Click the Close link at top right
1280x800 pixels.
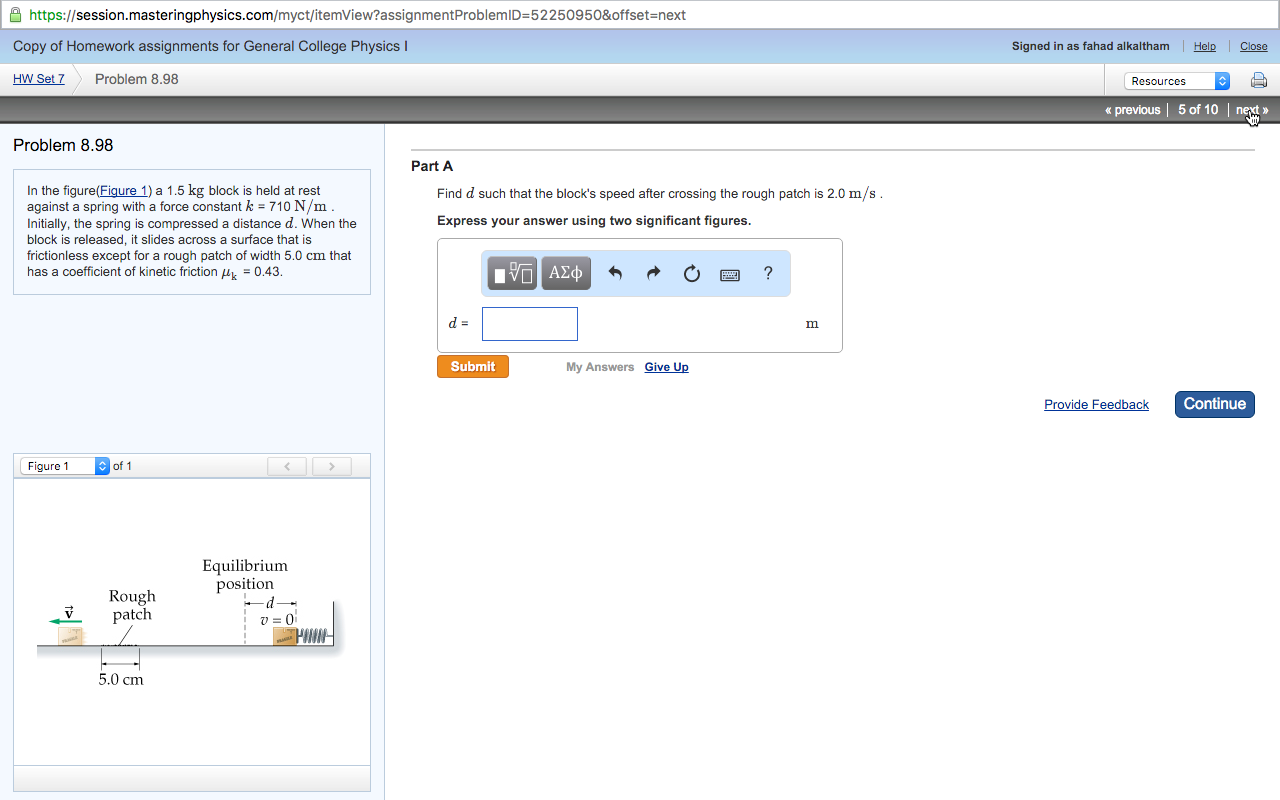click(1254, 46)
